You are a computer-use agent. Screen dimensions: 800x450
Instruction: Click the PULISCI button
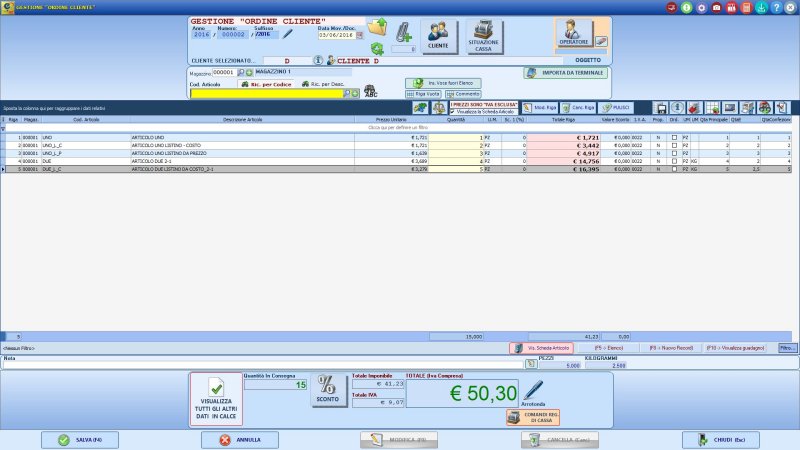point(616,108)
